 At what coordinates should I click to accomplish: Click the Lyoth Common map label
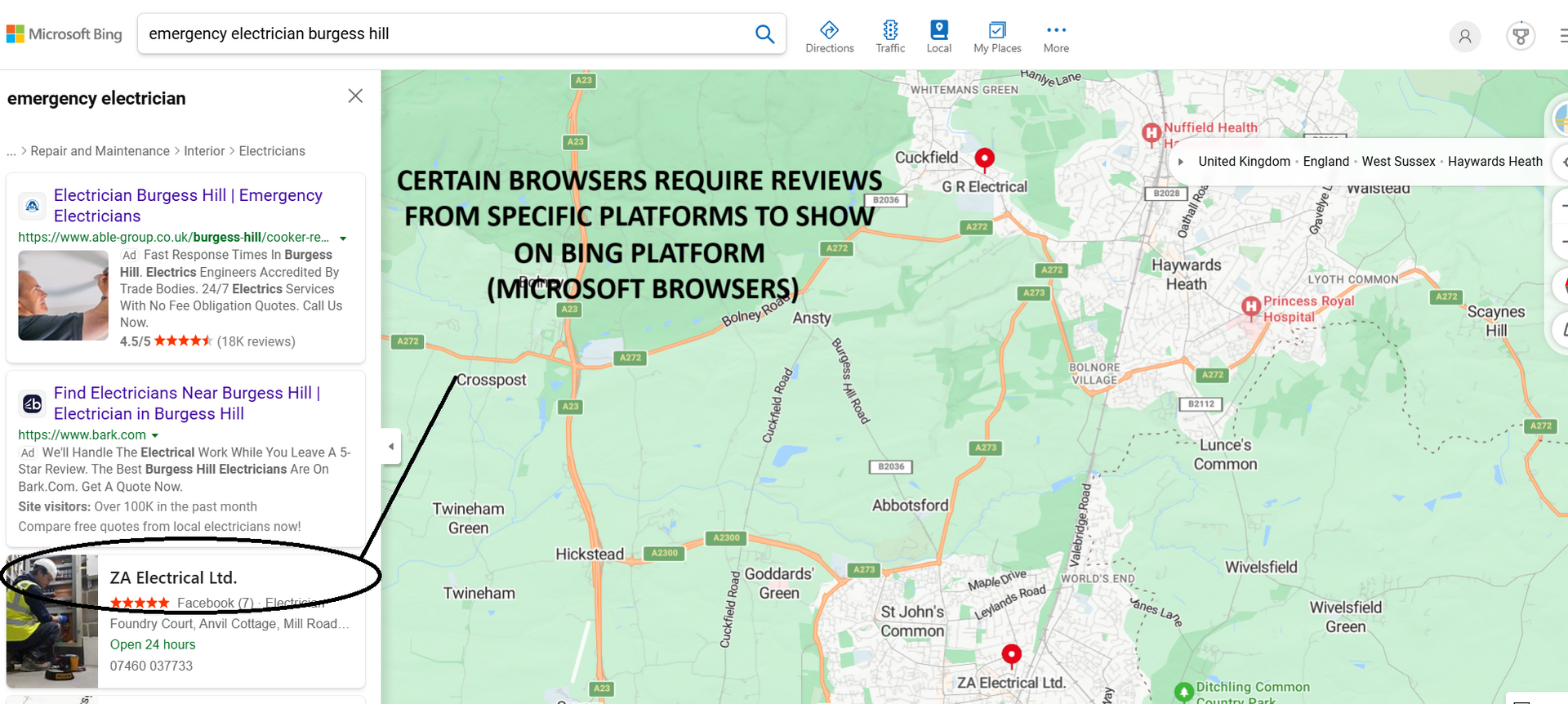click(1353, 279)
